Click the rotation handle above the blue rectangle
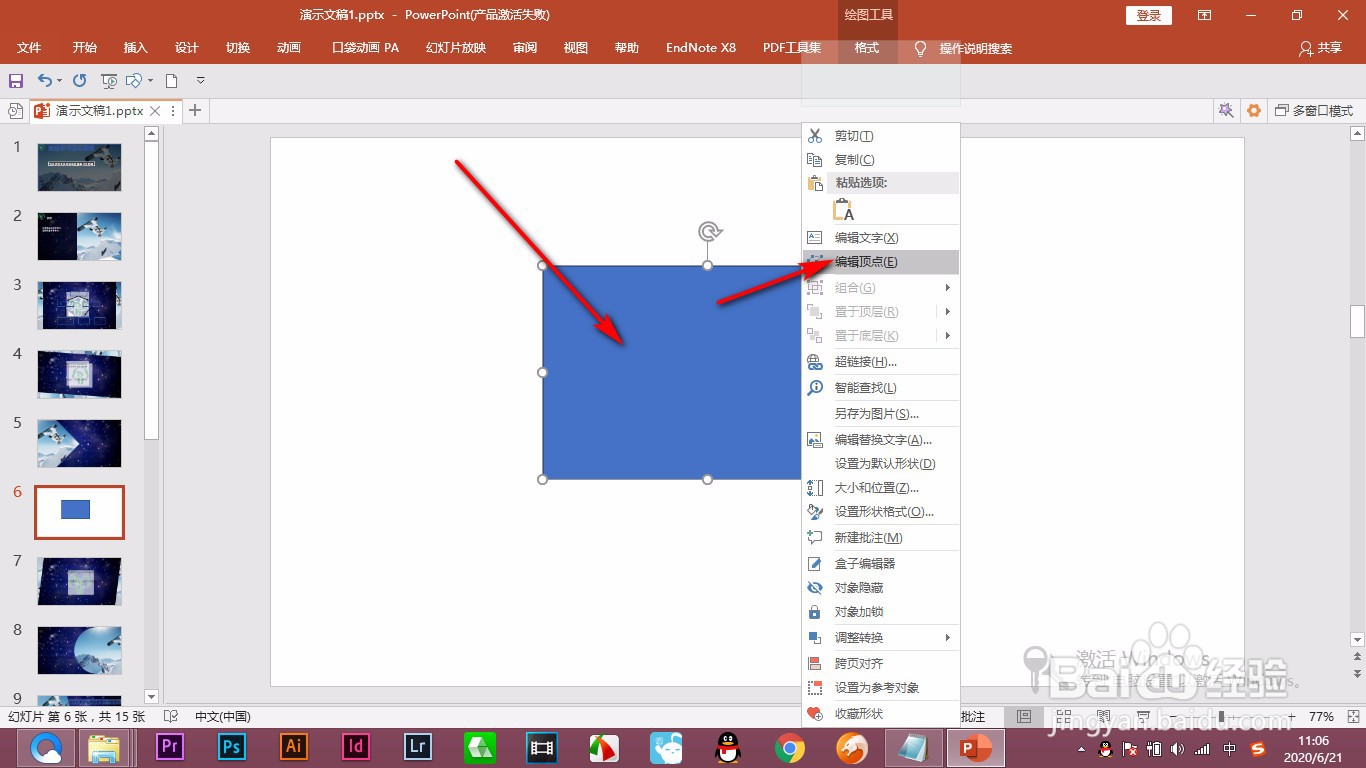 click(x=709, y=232)
